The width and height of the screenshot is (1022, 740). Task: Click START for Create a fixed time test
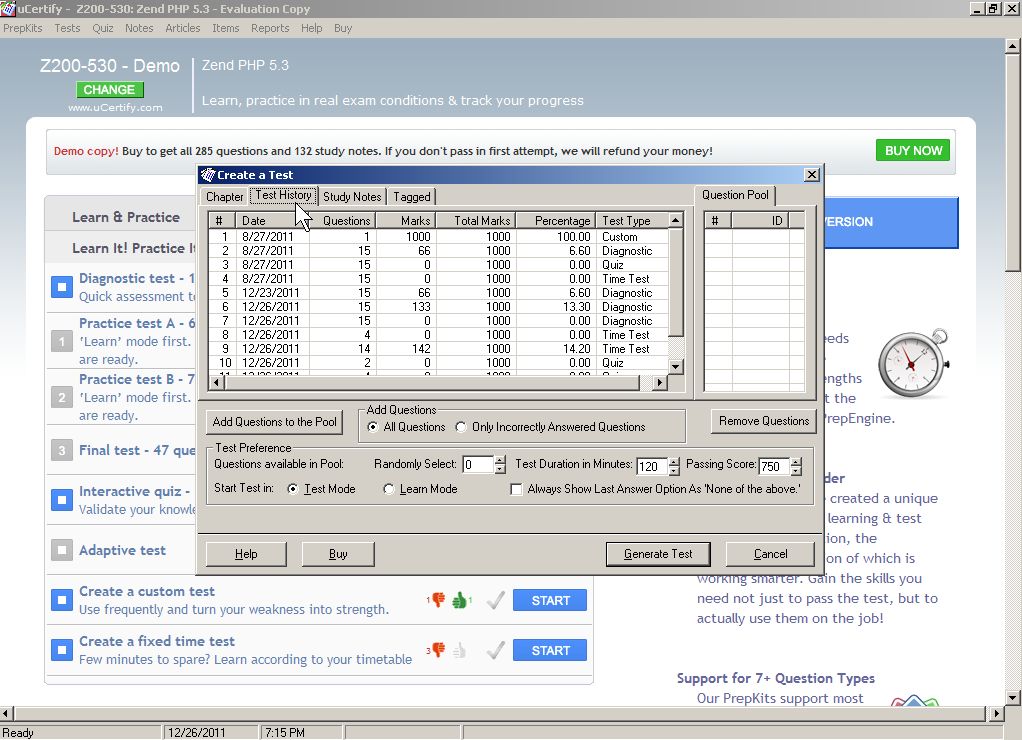pyautogui.click(x=550, y=651)
